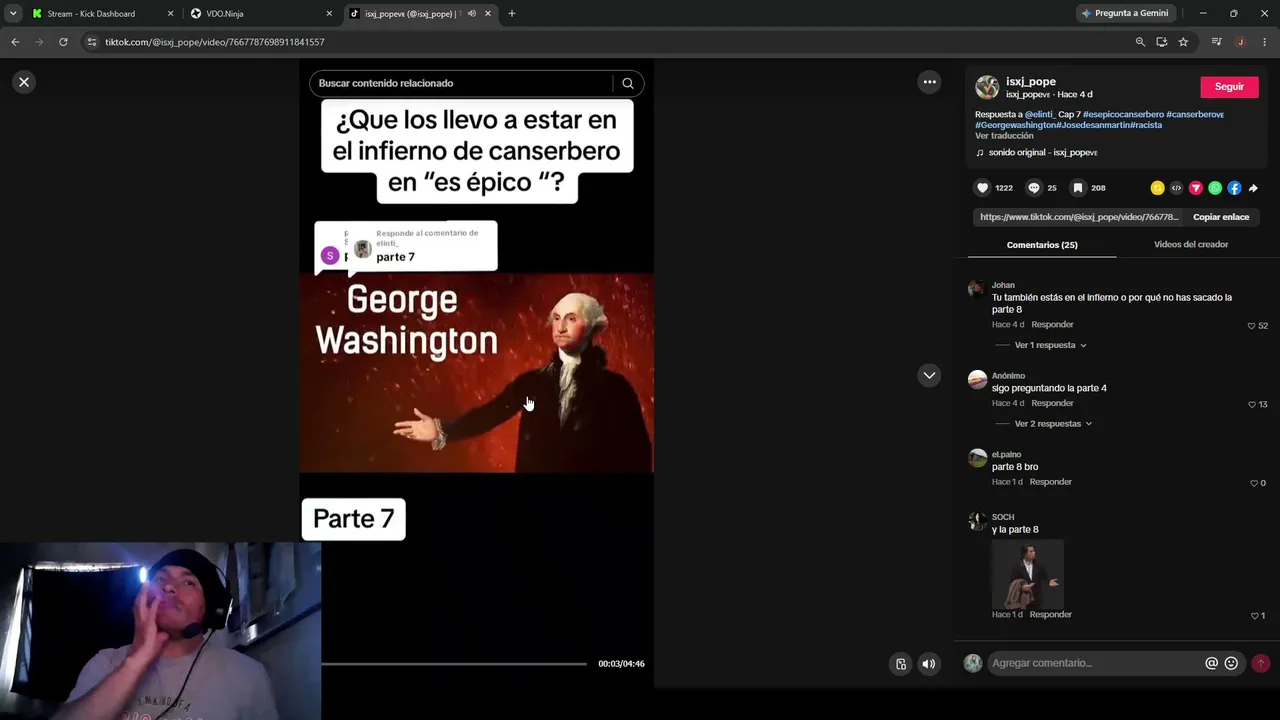Post comment with the red arrow button
This screenshot has width=1280, height=720.
(1260, 663)
